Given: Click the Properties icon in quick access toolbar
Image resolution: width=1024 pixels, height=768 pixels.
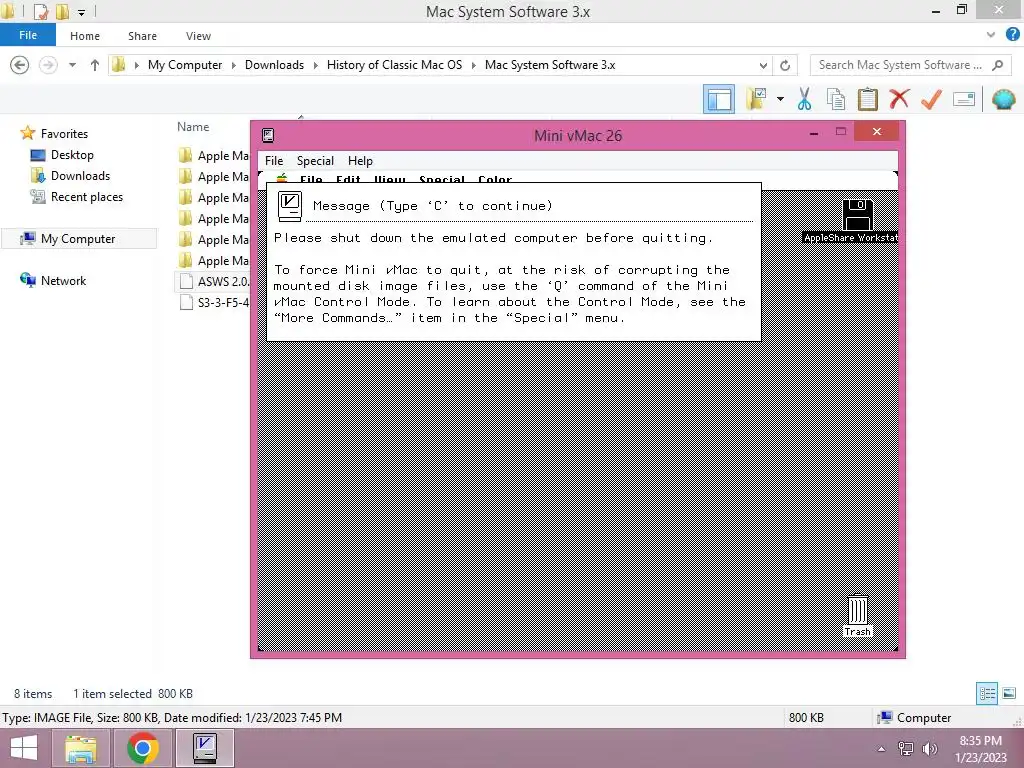Looking at the screenshot, I should [40, 12].
